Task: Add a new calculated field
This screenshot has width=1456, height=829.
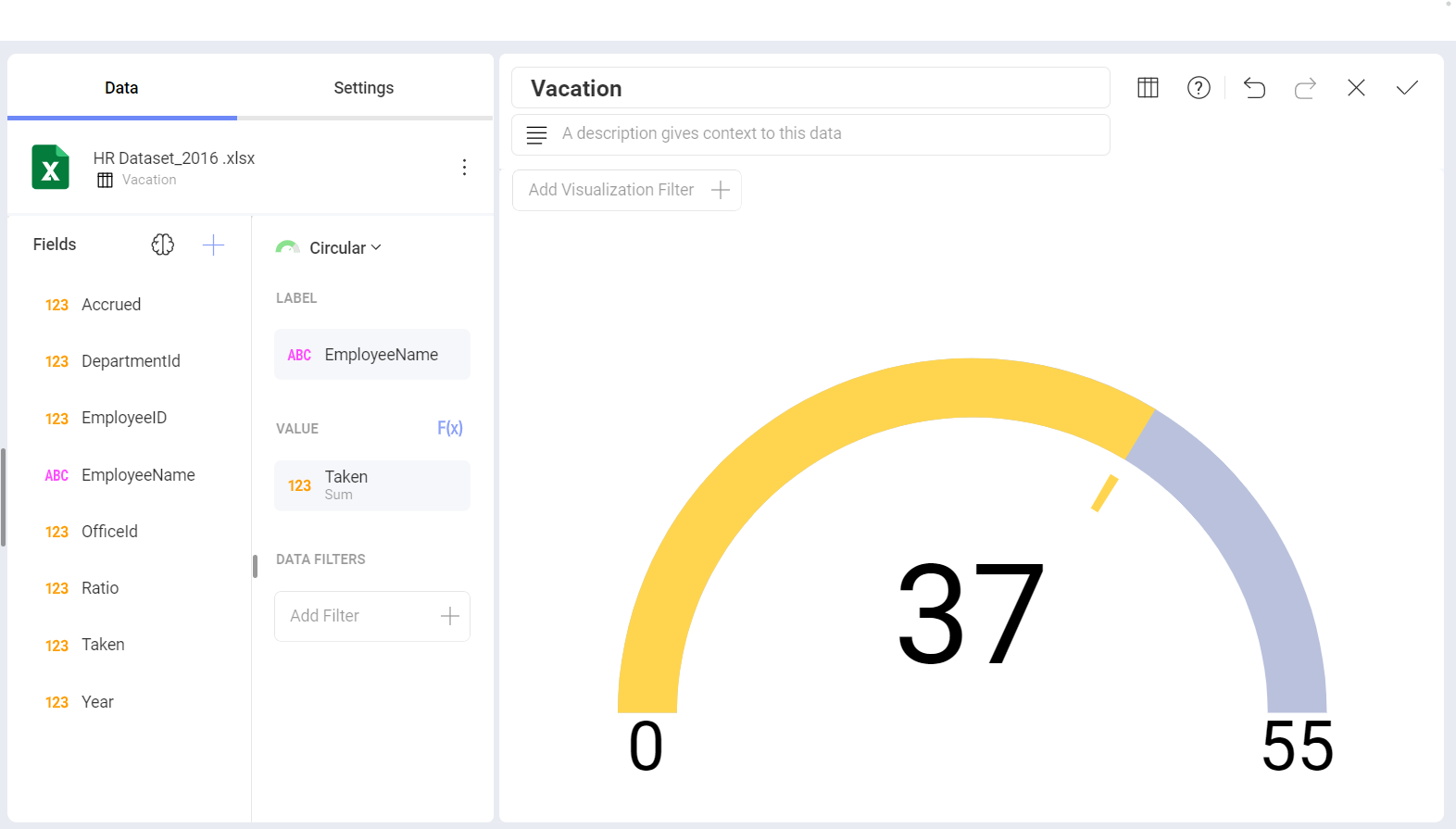Action: click(213, 245)
